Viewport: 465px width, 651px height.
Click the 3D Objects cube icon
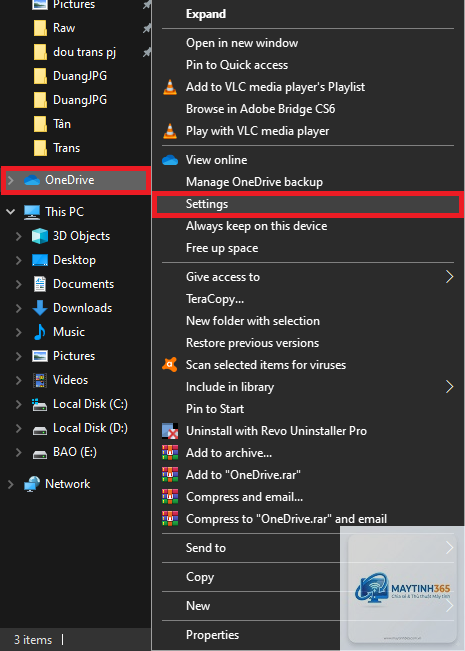40,236
